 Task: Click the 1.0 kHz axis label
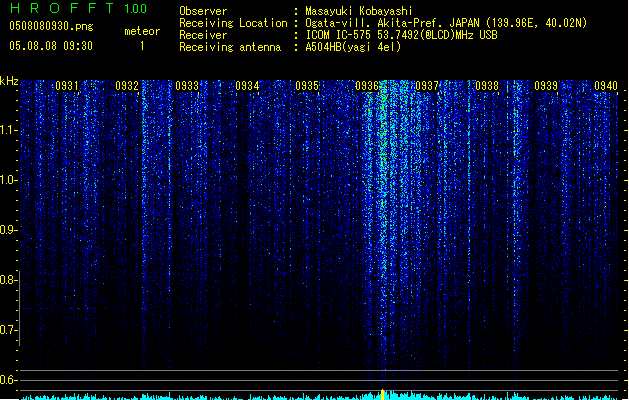pyautogui.click(x=8, y=180)
